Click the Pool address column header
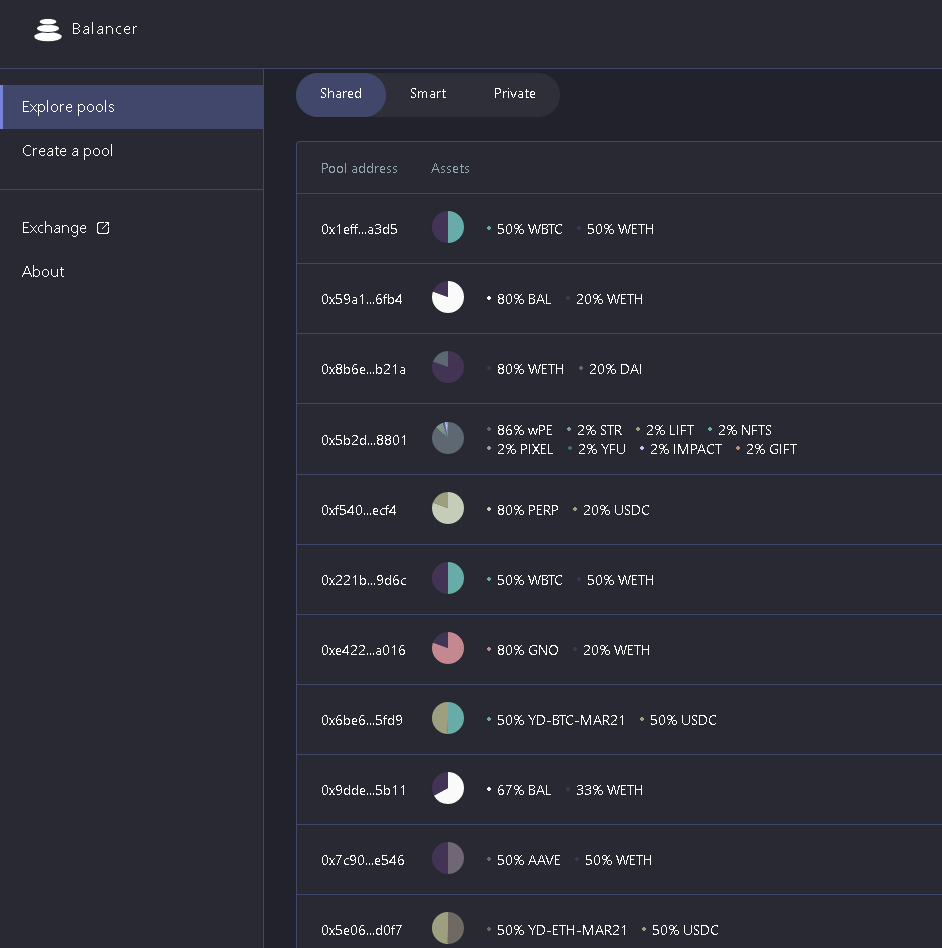The width and height of the screenshot is (942, 948). [x=359, y=169]
